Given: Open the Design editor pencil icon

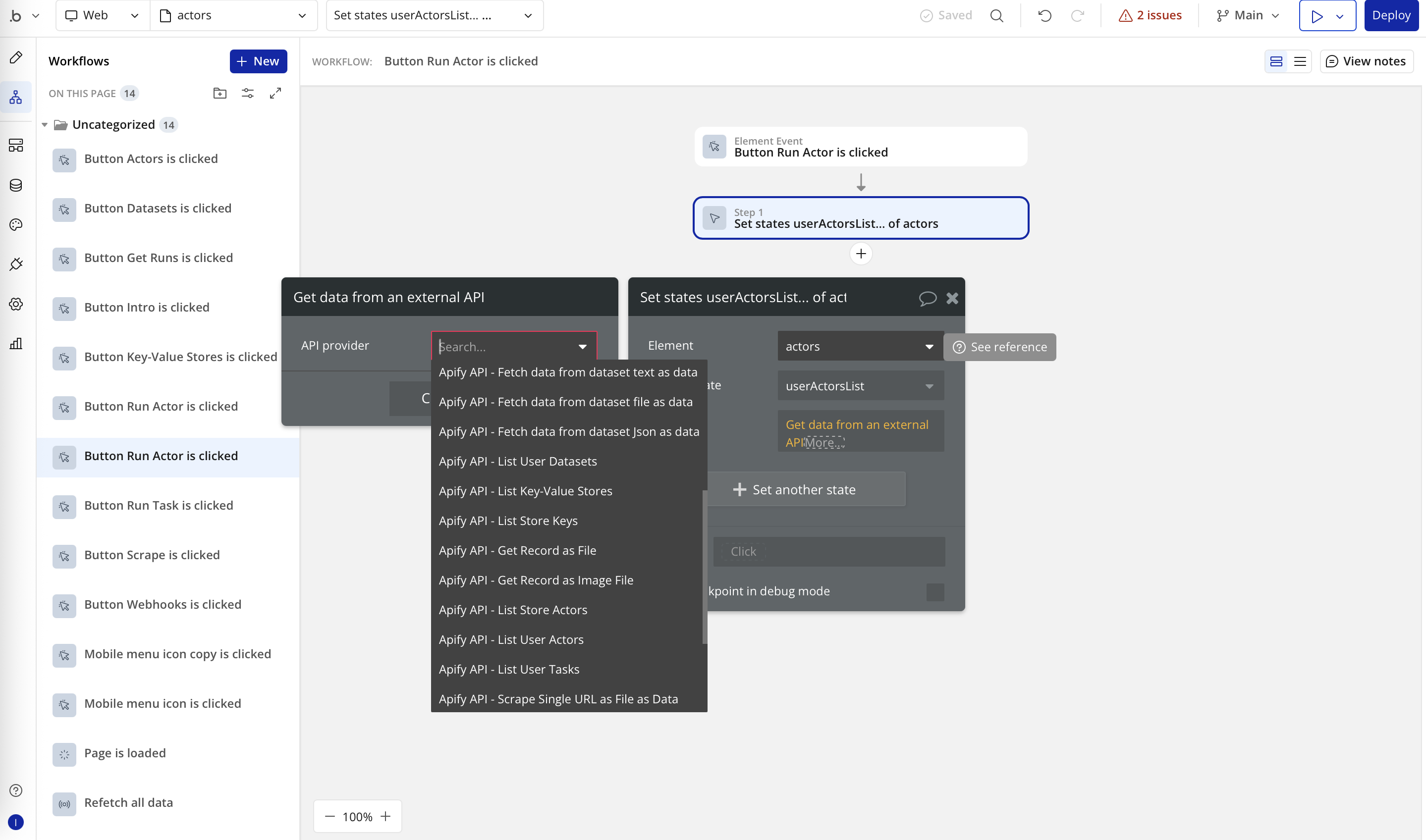Looking at the screenshot, I should pyautogui.click(x=15, y=56).
